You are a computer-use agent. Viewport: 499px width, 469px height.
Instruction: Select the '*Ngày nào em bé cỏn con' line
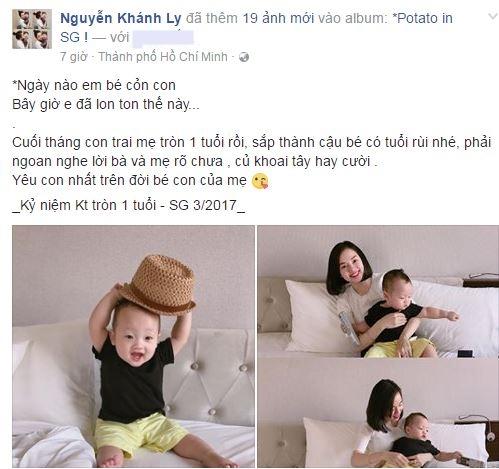pos(94,86)
